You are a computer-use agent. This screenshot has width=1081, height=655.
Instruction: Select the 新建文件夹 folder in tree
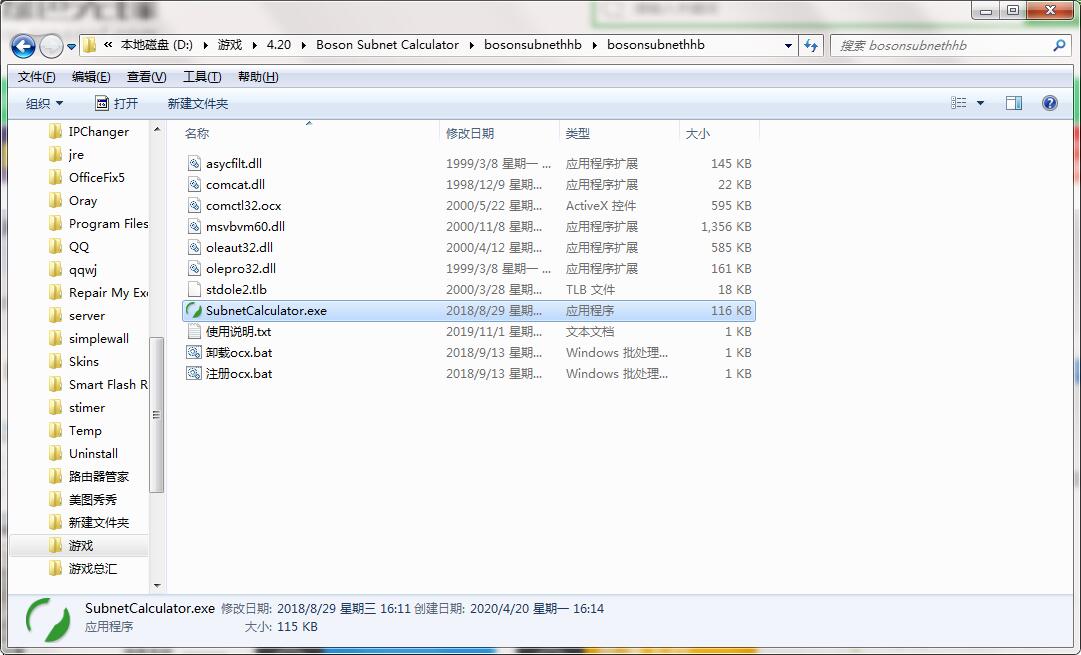pyautogui.click(x=89, y=523)
